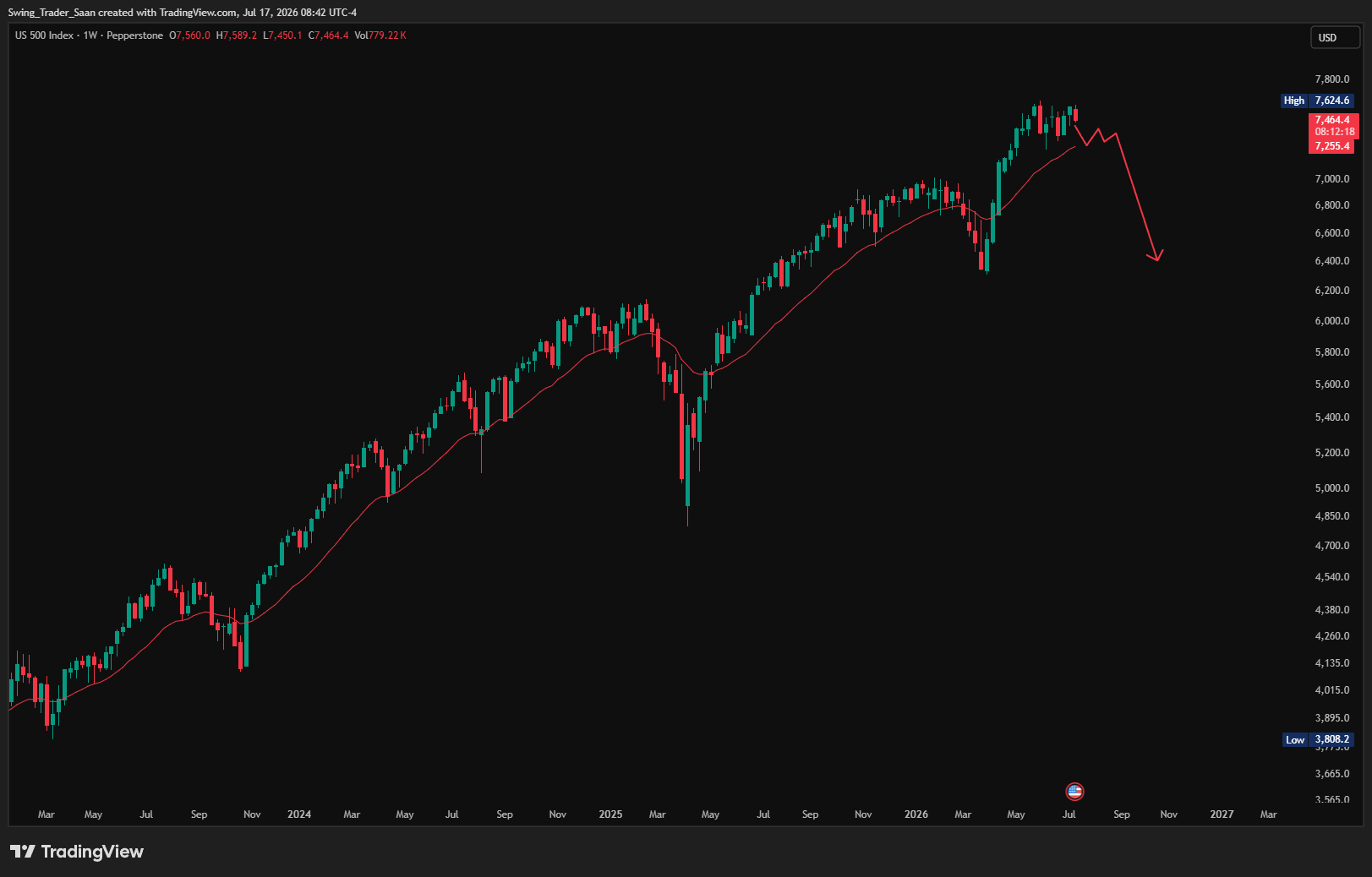This screenshot has height=877, width=1372.
Task: Select the US 500 Index symbol title
Action: pyautogui.click(x=44, y=35)
